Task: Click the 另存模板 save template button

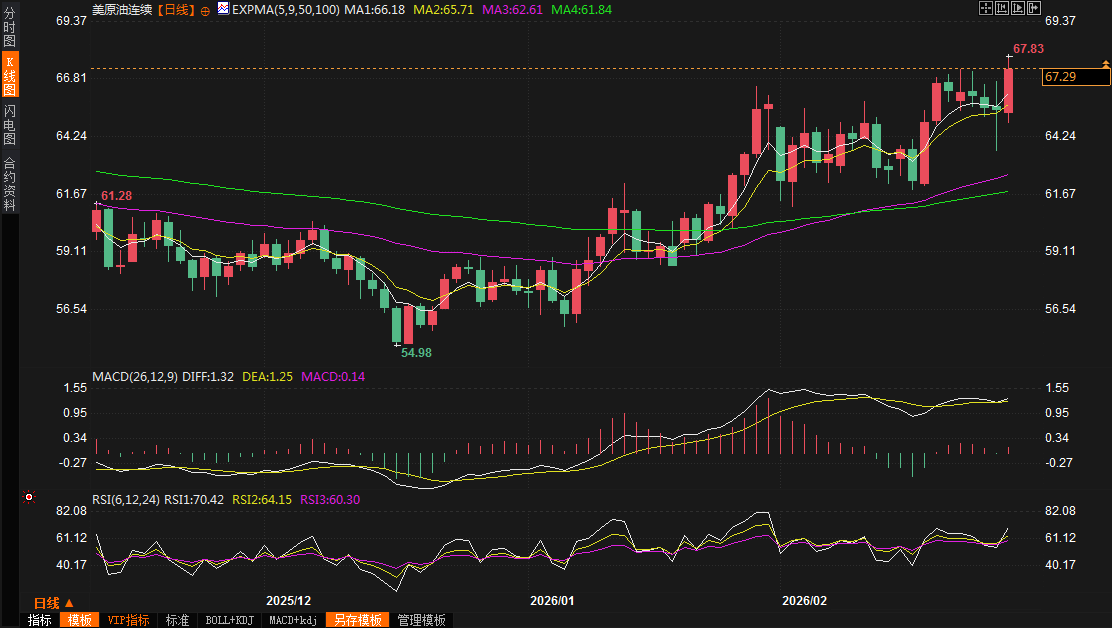Action: click(357, 620)
